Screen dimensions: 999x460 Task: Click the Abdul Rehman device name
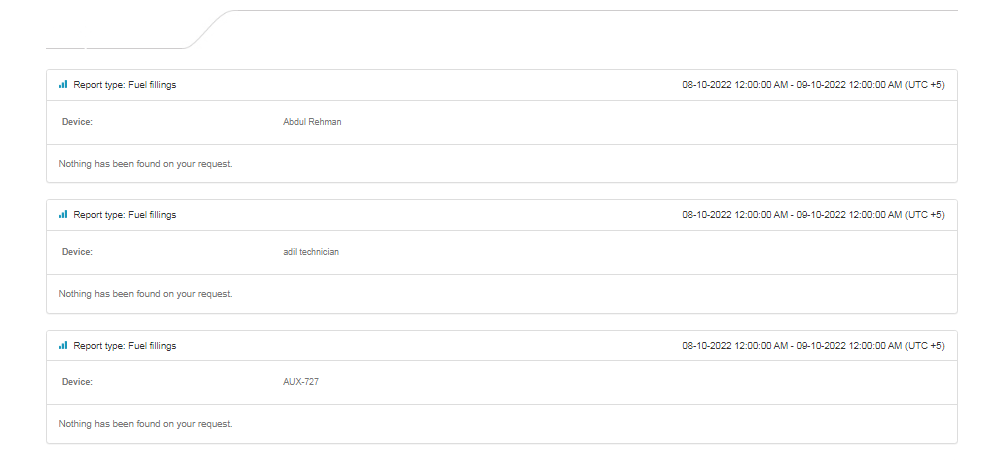click(x=312, y=122)
